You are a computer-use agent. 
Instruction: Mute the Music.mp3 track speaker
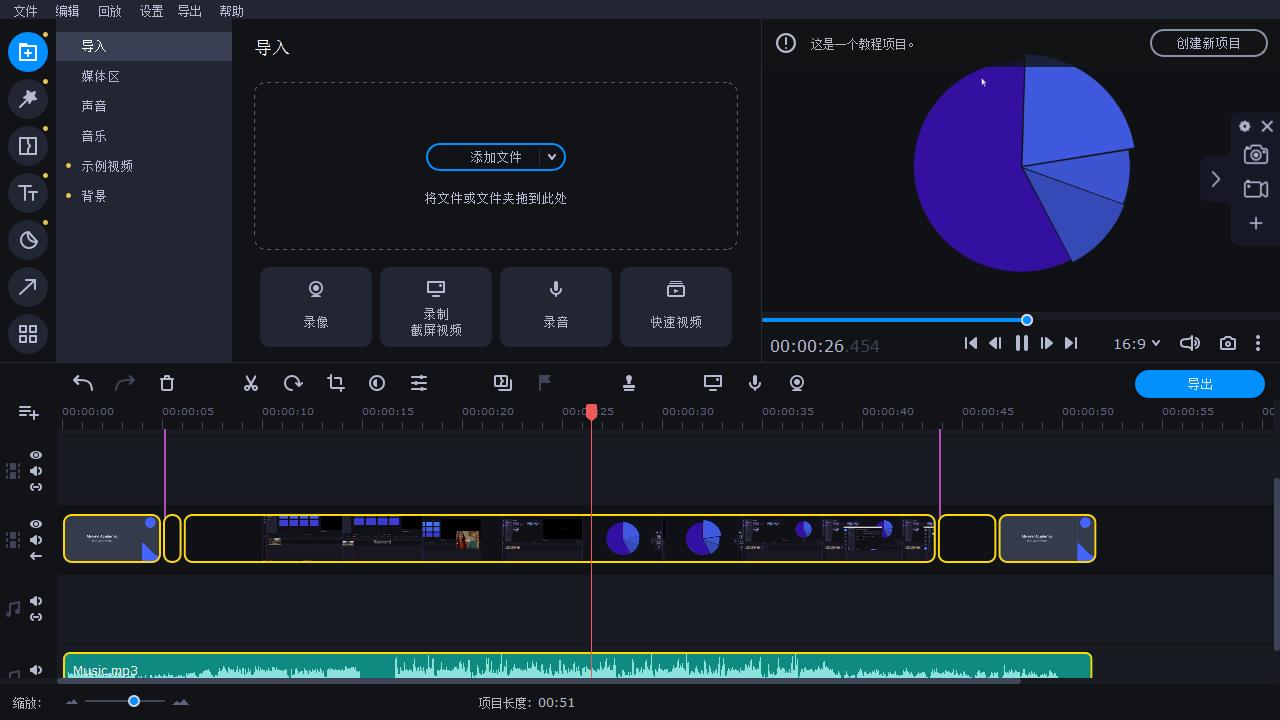pyautogui.click(x=36, y=670)
